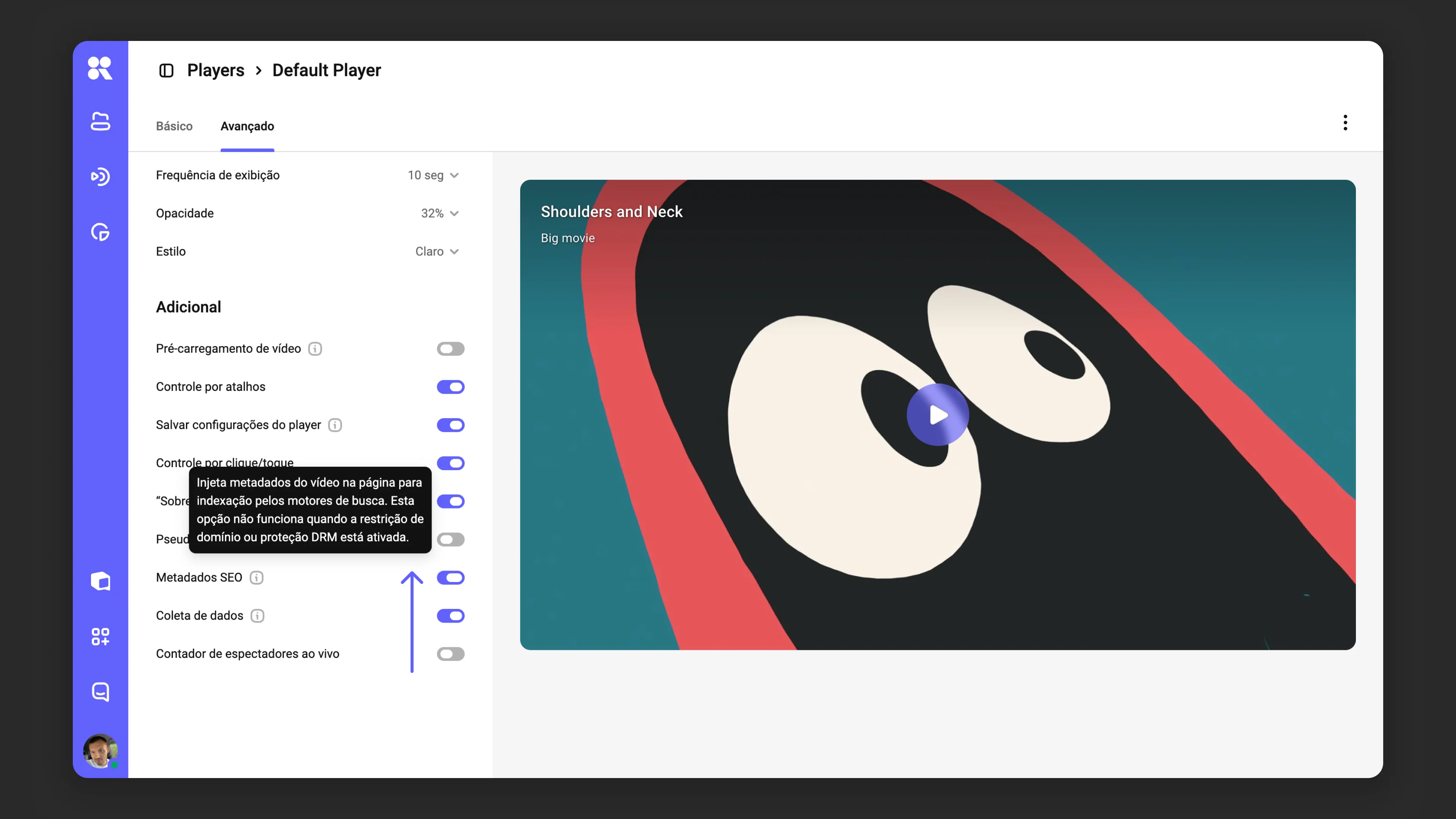Show info icon for Metadados SEO

pyautogui.click(x=257, y=577)
